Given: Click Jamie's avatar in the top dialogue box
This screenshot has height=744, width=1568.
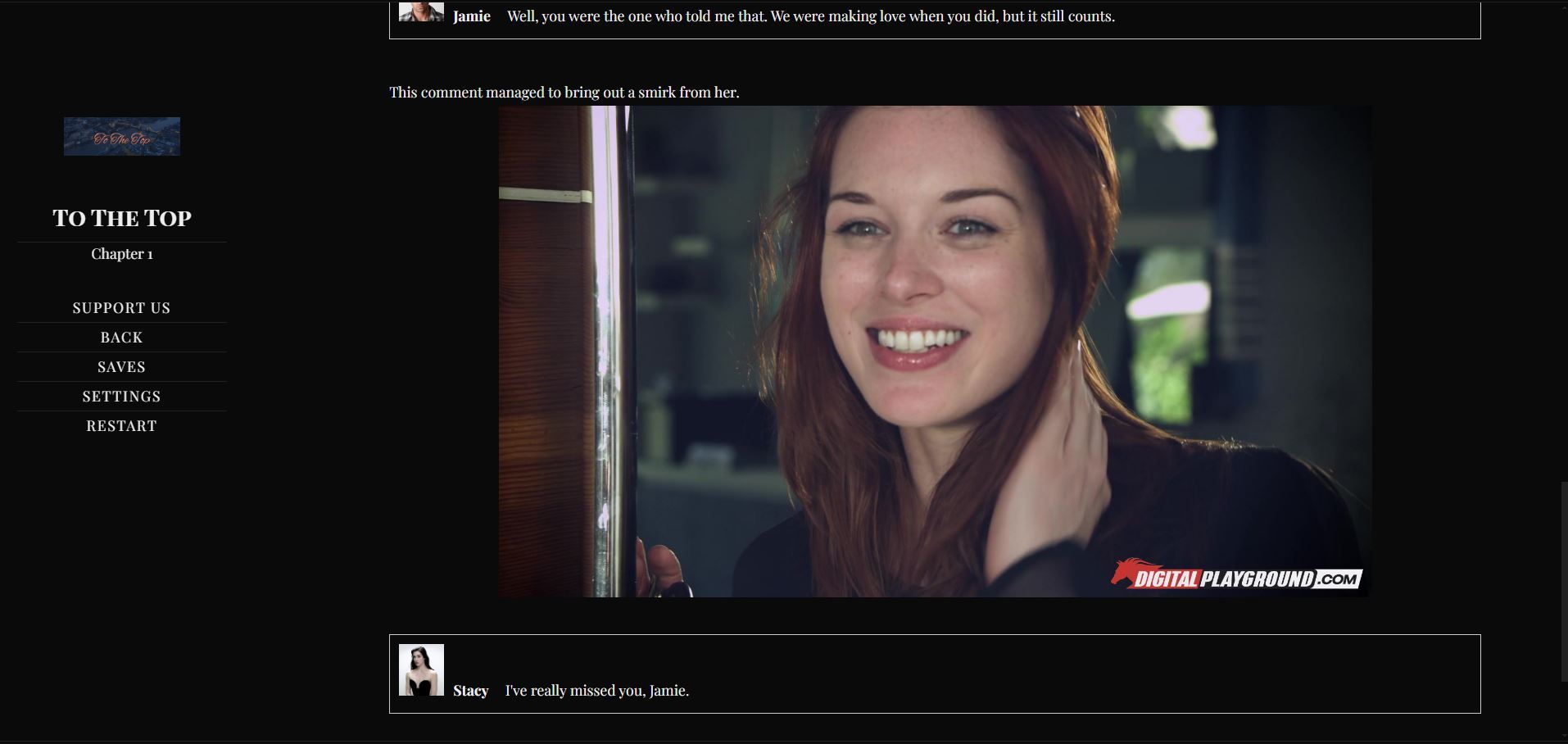Looking at the screenshot, I should tap(421, 11).
